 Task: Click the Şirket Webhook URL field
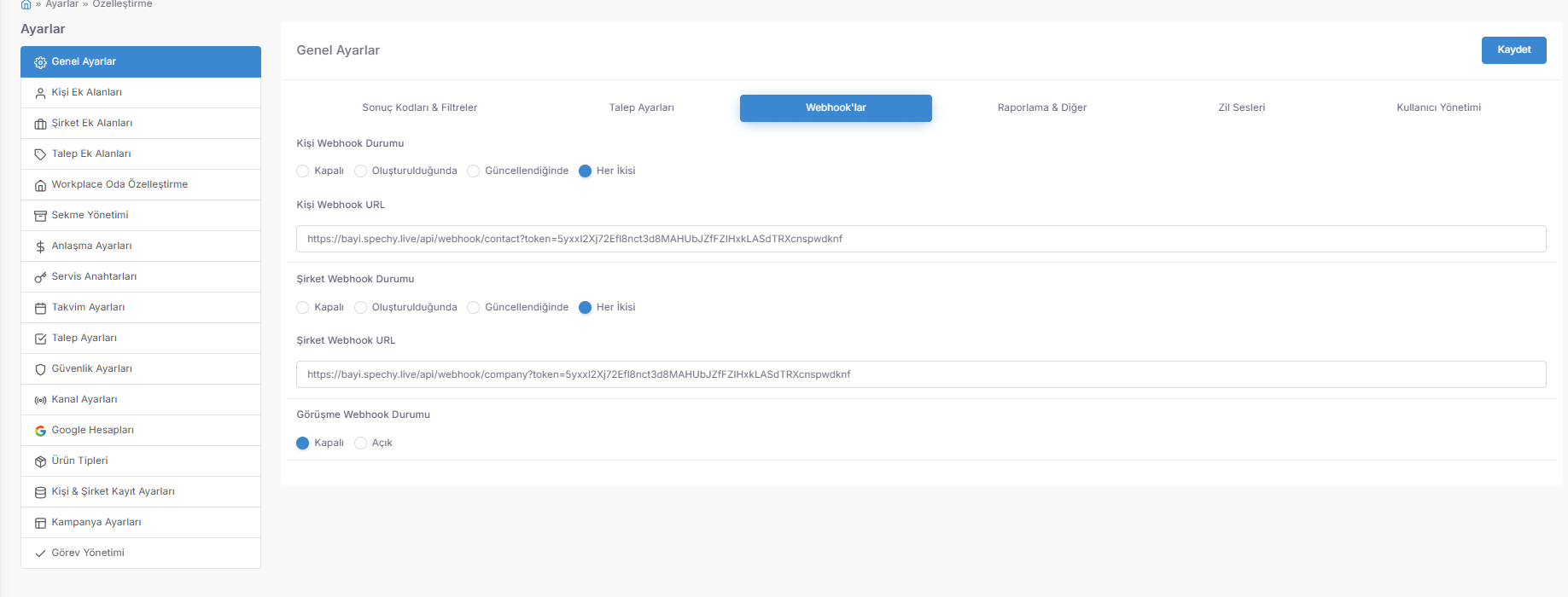pyautogui.click(x=921, y=374)
